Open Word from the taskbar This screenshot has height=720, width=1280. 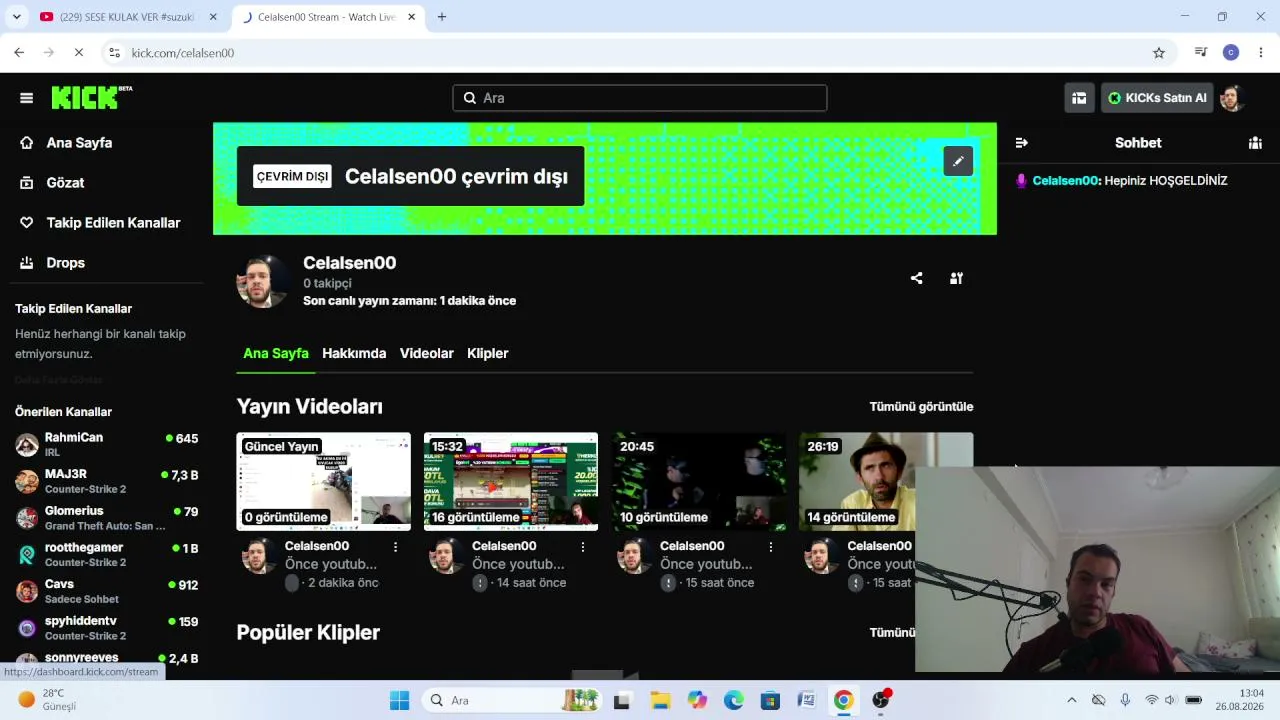pos(807,700)
